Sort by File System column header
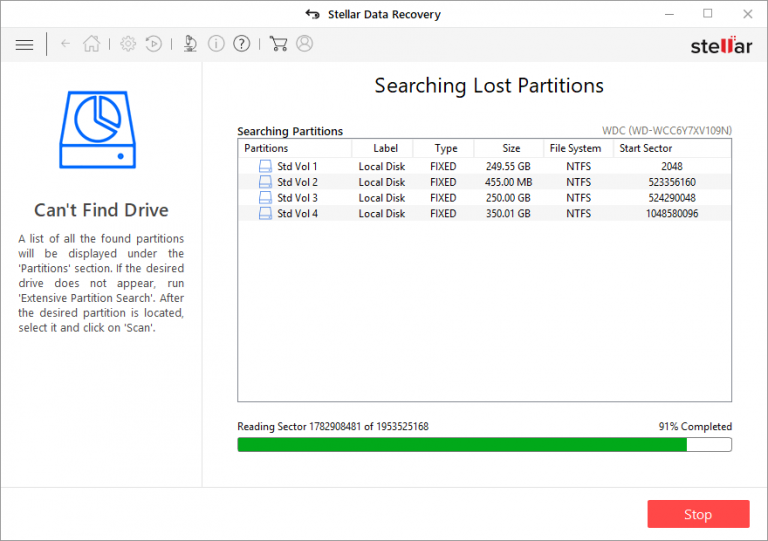 pos(578,148)
